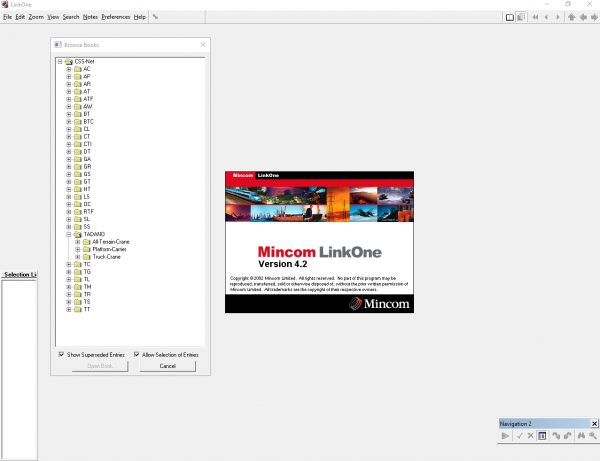The width and height of the screenshot is (600, 461).
Task: Click the double-left rewind arrow in toolbar
Action: pyautogui.click(x=535, y=17)
